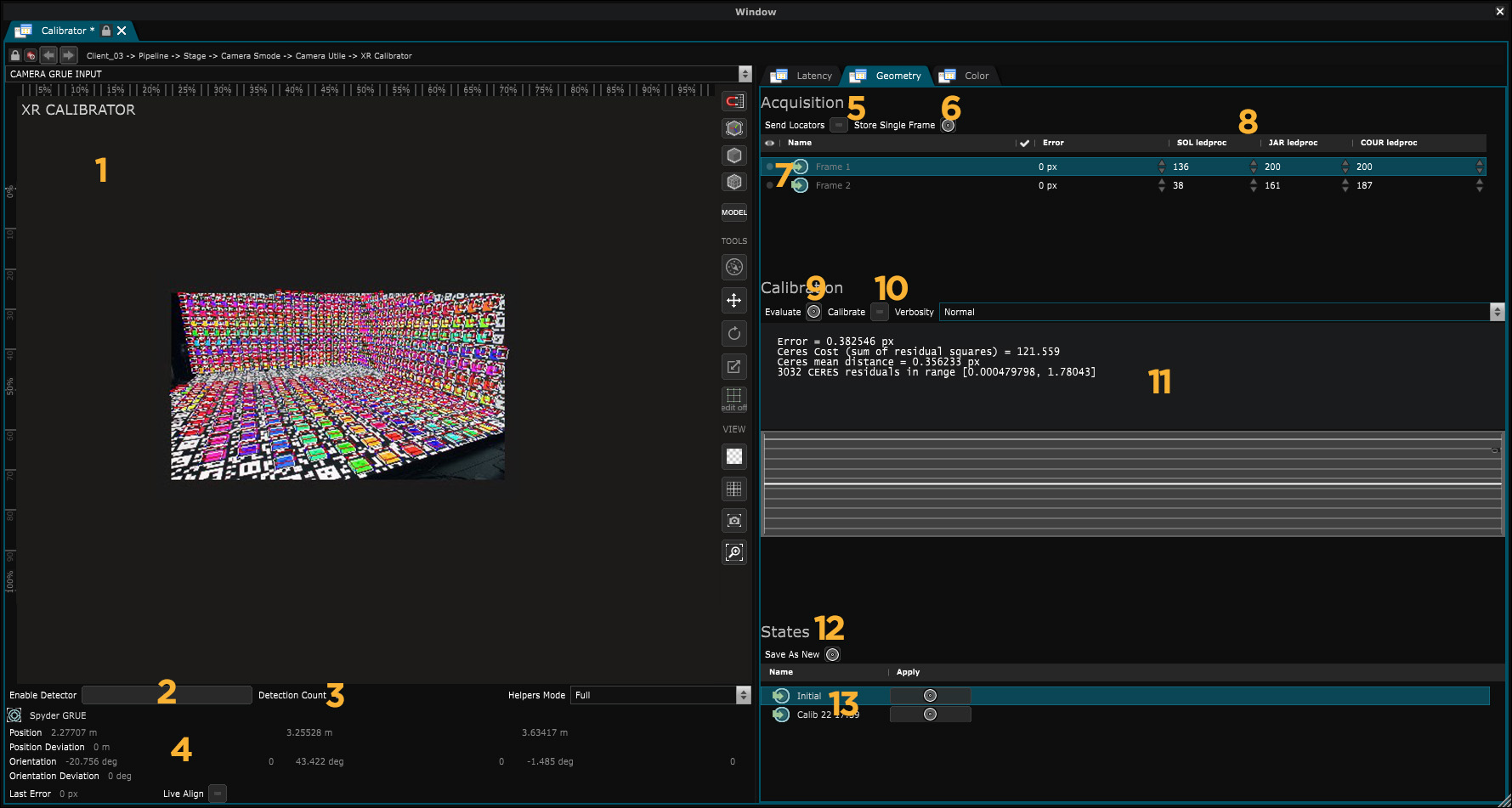This screenshot has height=808, width=1512.
Task: Adjust Frame 1 COUR ledproc stepper arrows
Action: point(1480,167)
